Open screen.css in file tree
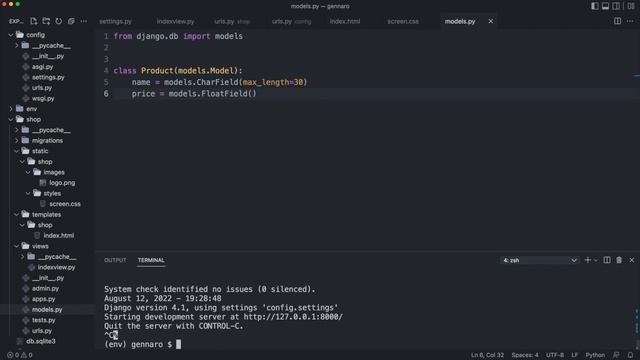 [x=65, y=204]
